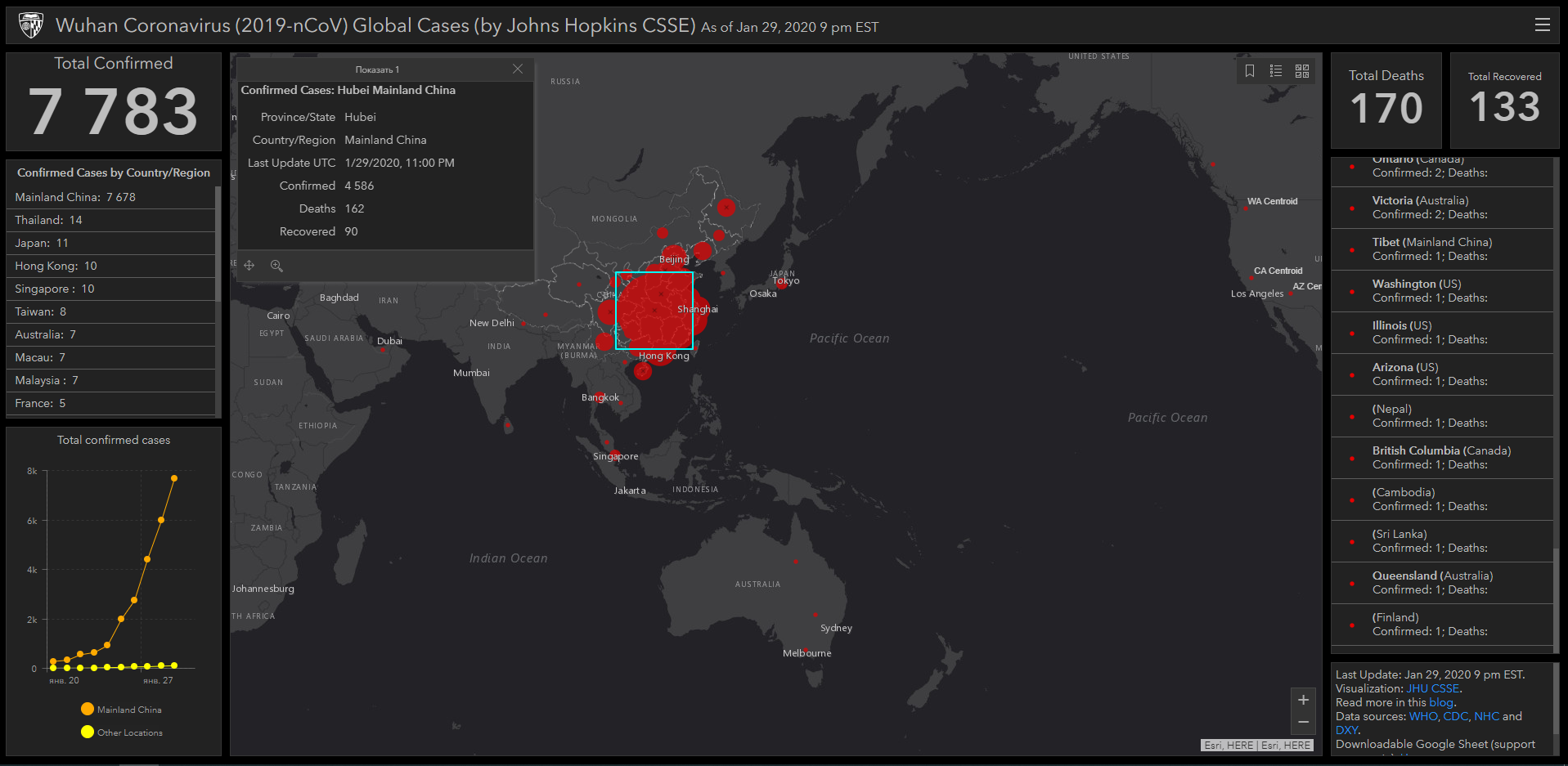Select the Queensland (Australia) entry

tap(1442, 583)
